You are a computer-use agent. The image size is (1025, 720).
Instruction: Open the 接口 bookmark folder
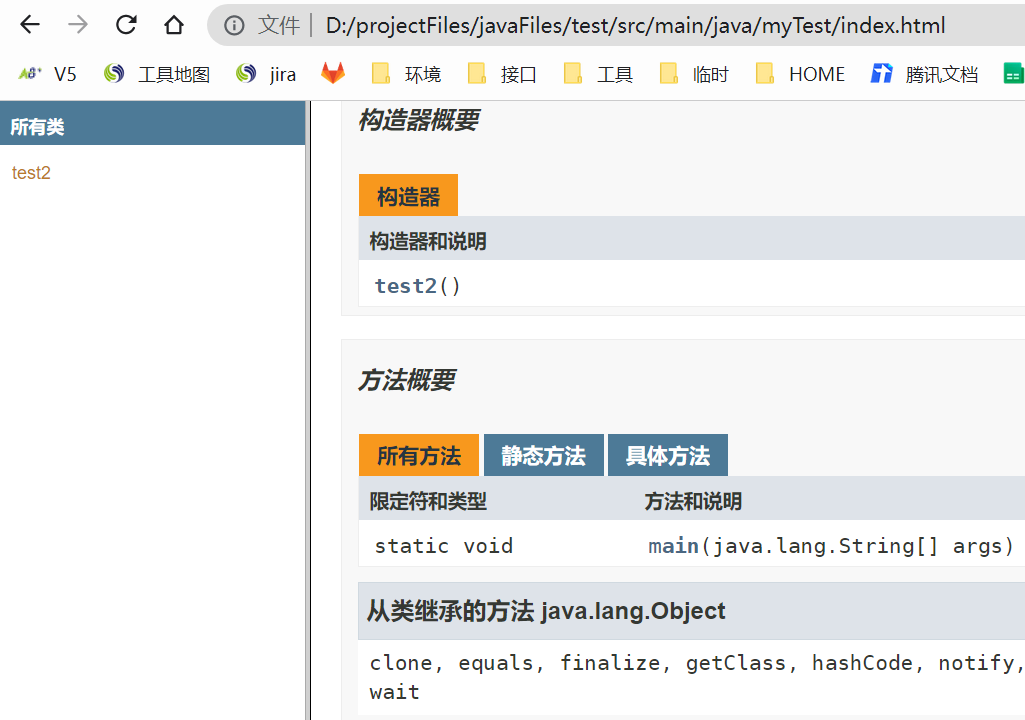(x=502, y=74)
